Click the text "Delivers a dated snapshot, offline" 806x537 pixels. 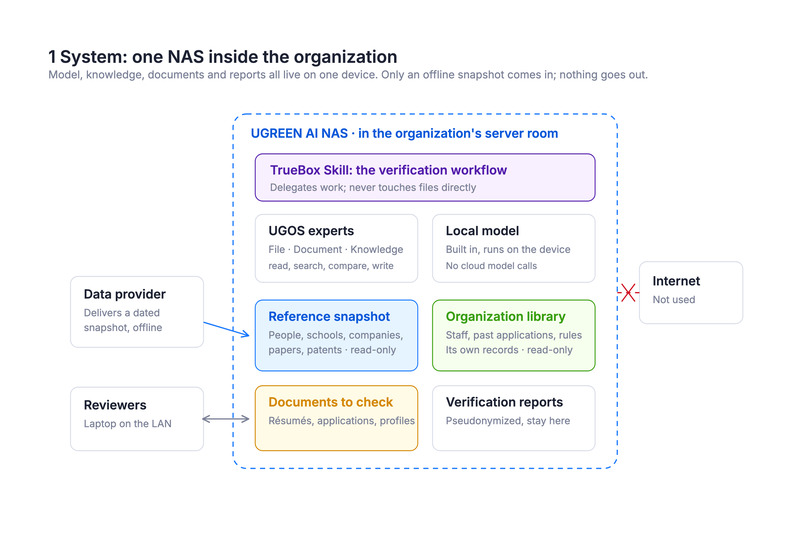coord(123,320)
